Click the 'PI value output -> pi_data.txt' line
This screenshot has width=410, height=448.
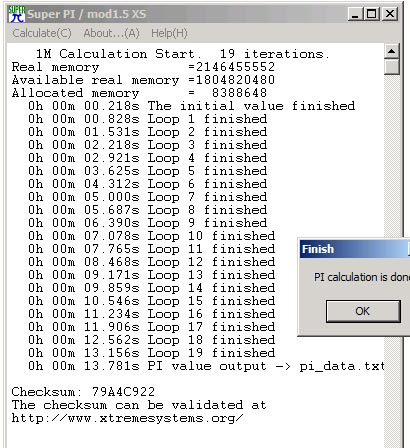(x=206, y=366)
